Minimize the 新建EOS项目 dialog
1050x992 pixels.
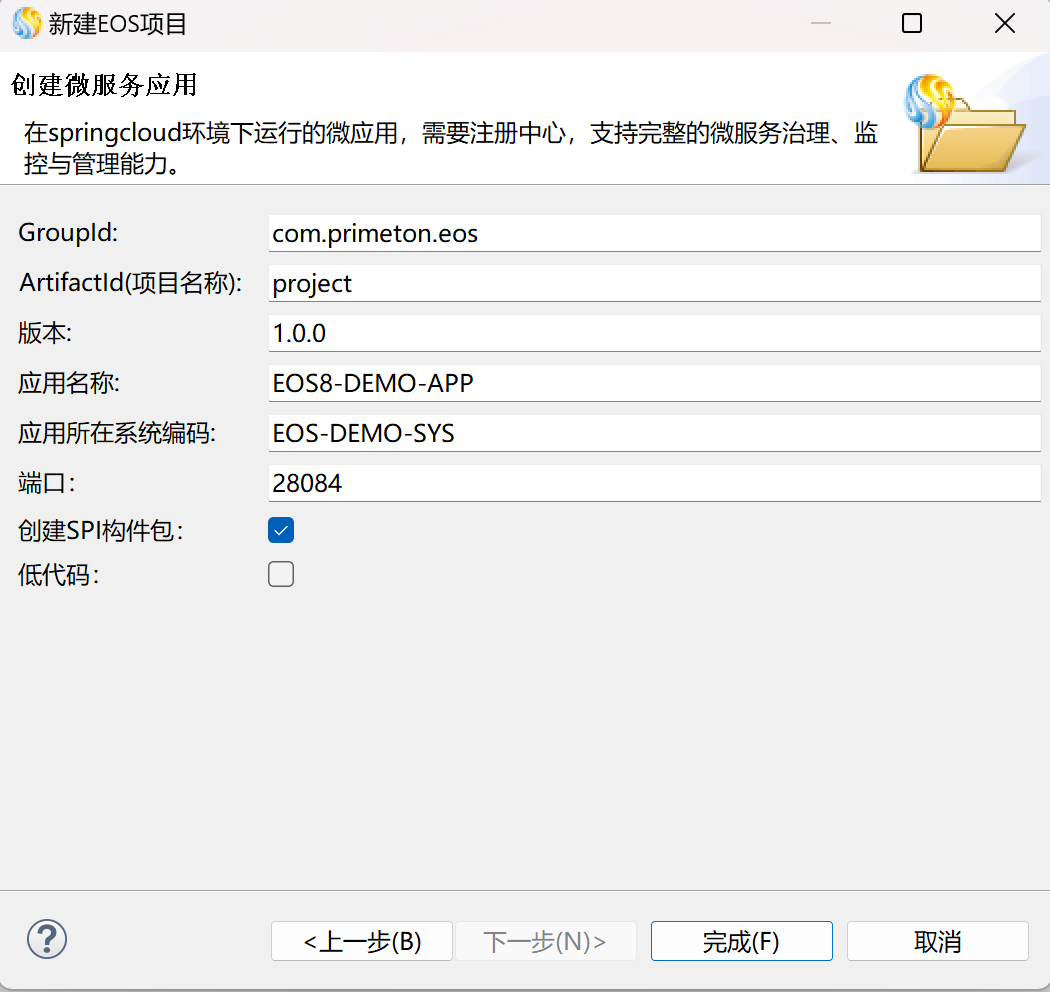pos(820,24)
